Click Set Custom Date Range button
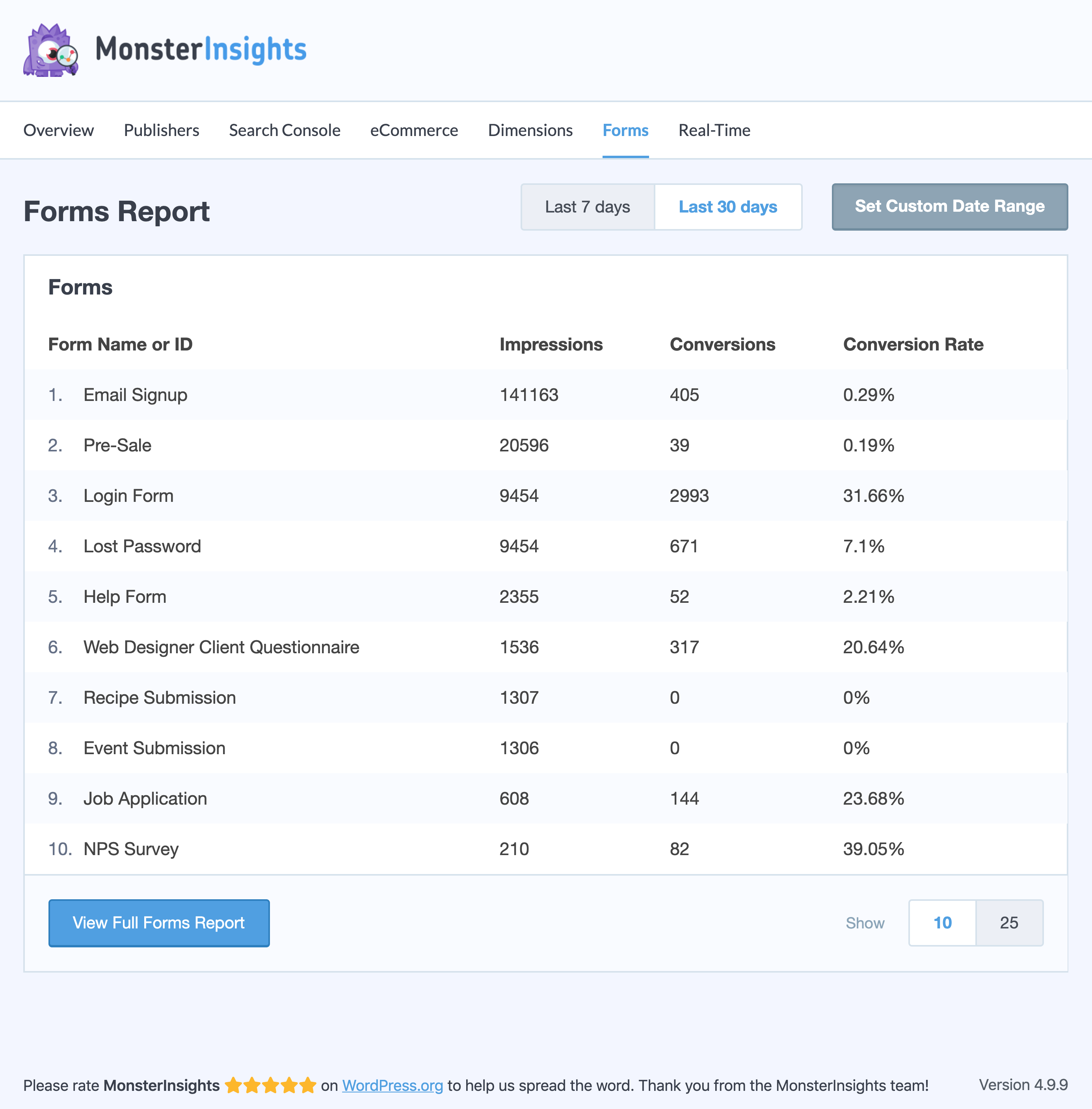The image size is (1092, 1109). tap(949, 207)
